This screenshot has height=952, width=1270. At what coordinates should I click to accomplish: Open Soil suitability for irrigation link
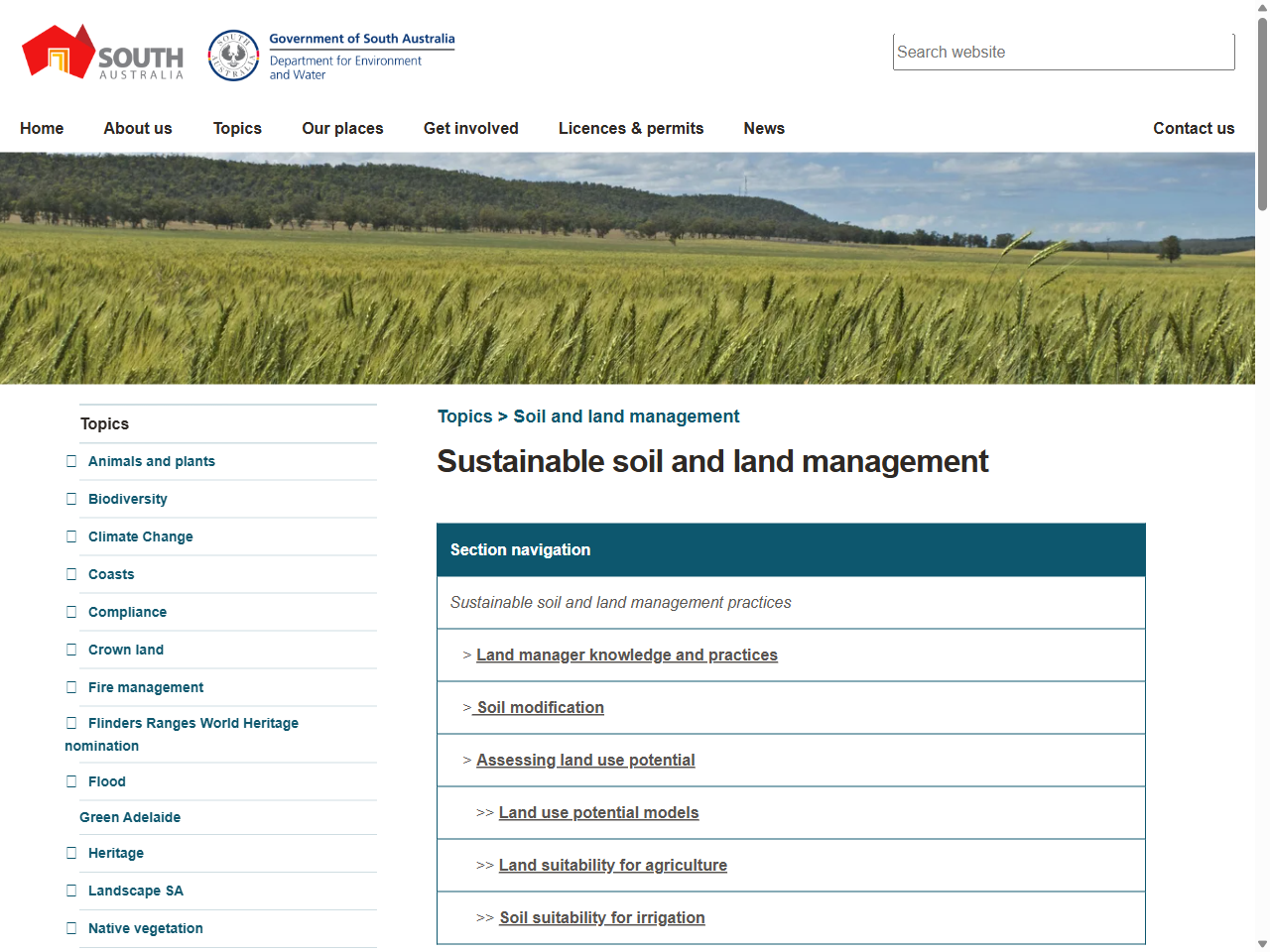click(602, 917)
